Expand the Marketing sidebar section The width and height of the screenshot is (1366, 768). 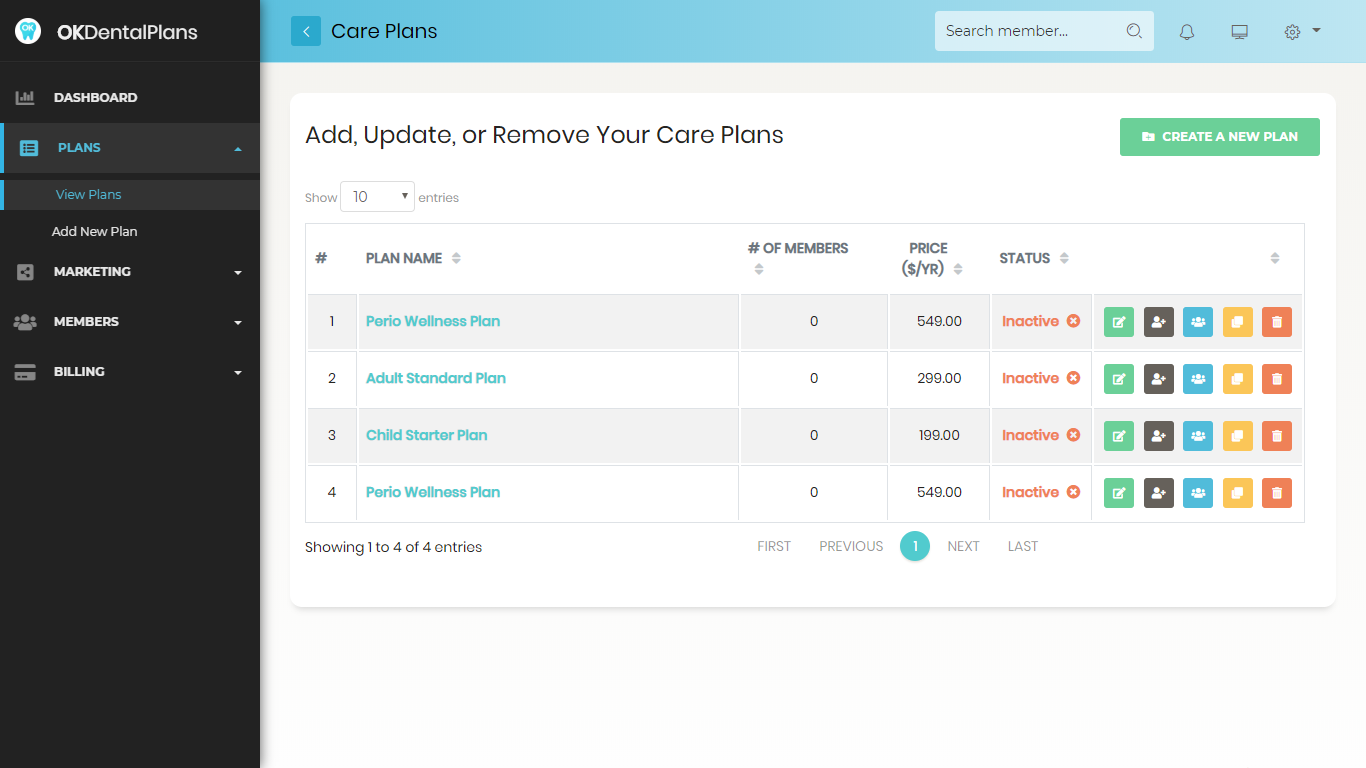pos(130,272)
